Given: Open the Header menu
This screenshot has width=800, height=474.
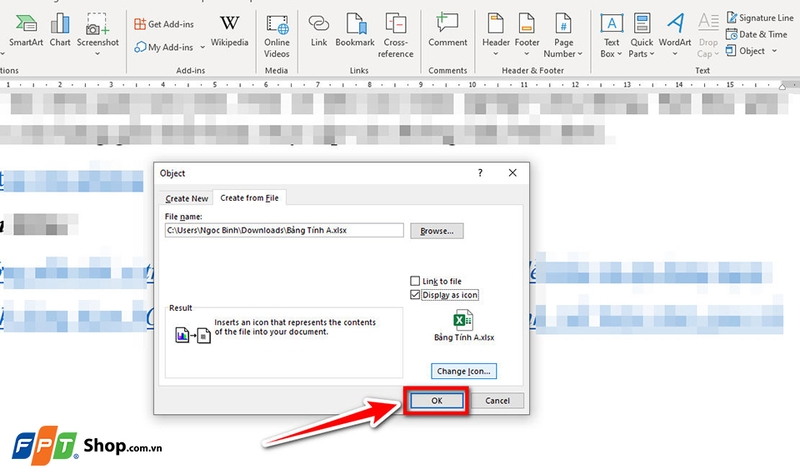Looking at the screenshot, I should click(495, 35).
